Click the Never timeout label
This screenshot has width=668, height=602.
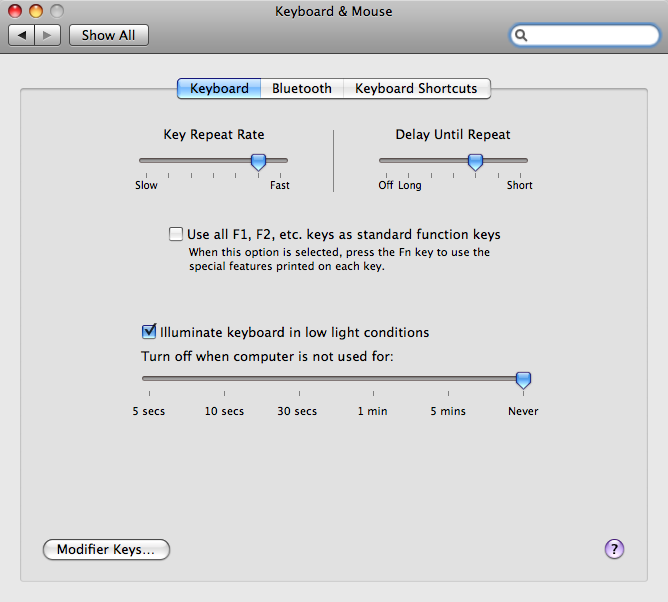click(523, 411)
